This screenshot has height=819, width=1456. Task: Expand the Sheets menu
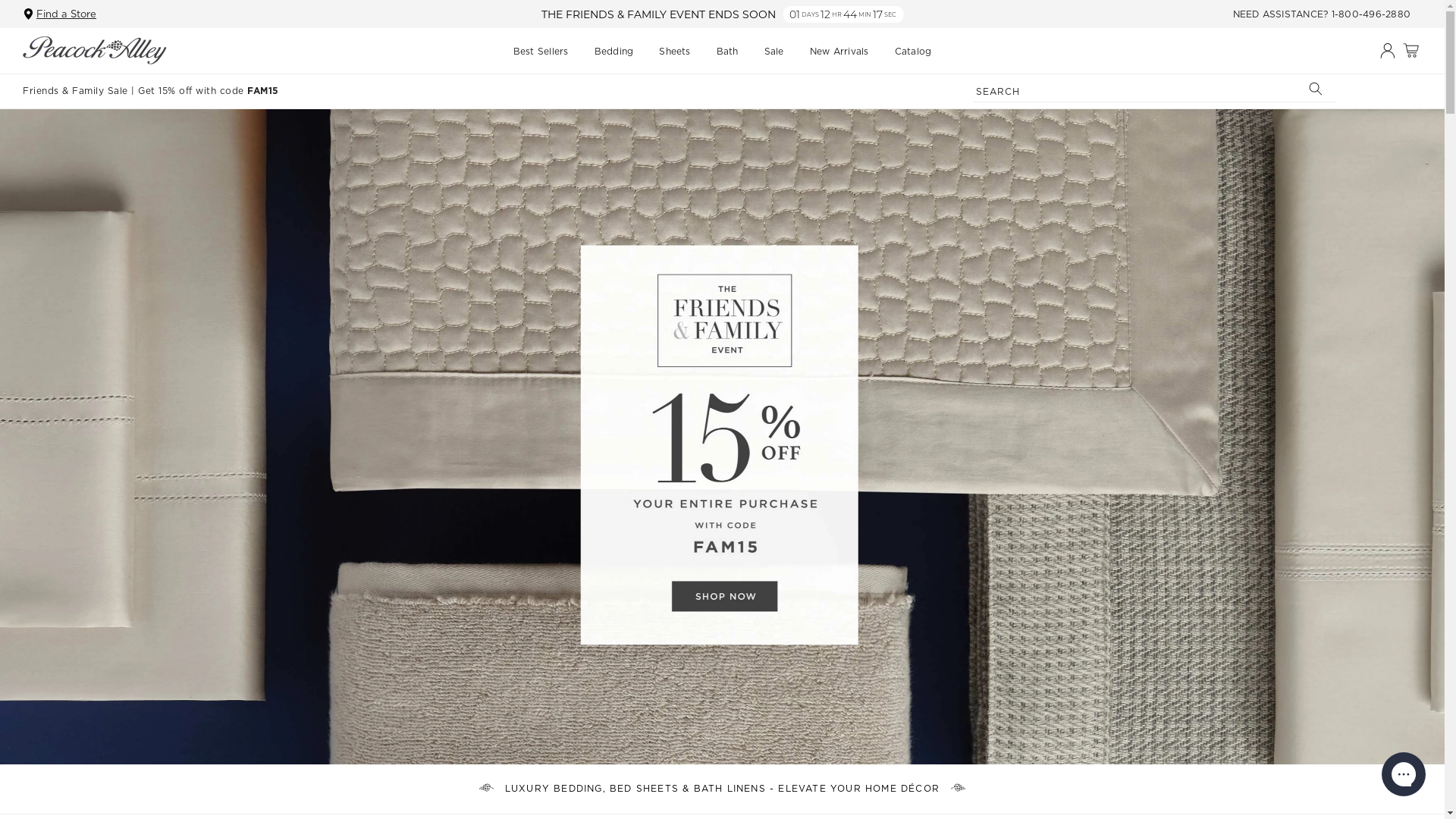[674, 52]
